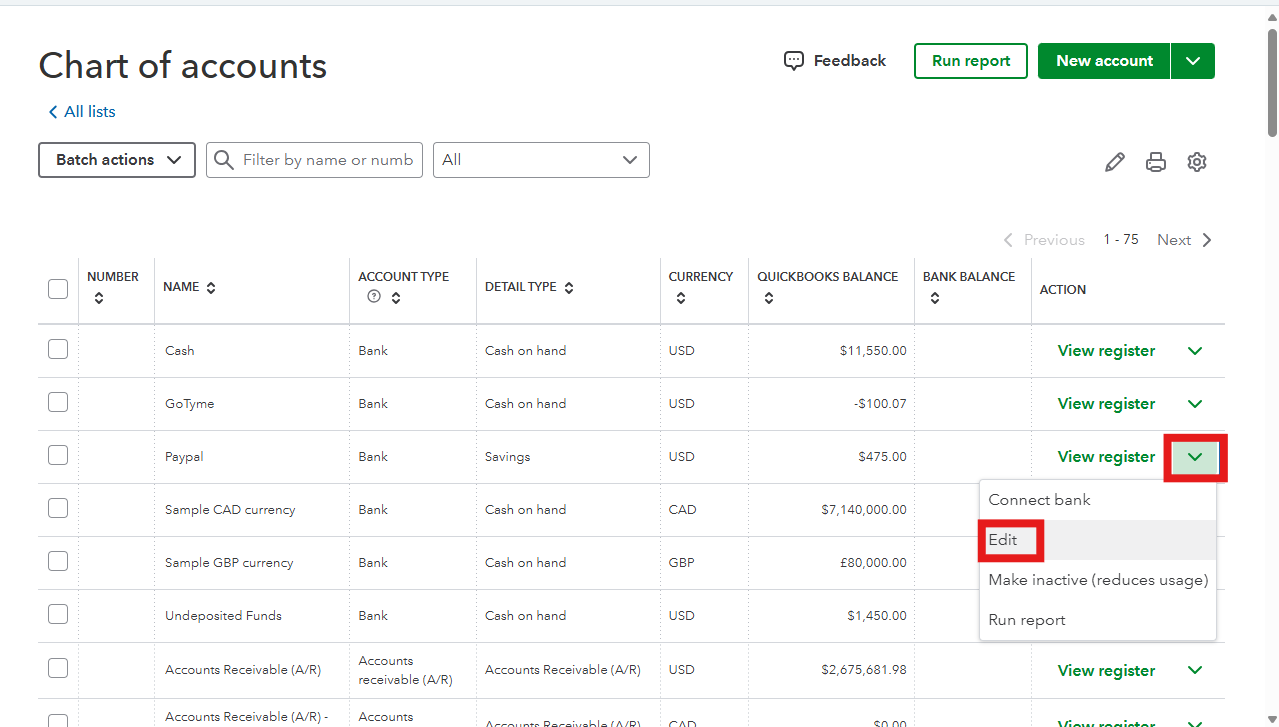Tick the checkbox for the Cash account

click(58, 350)
